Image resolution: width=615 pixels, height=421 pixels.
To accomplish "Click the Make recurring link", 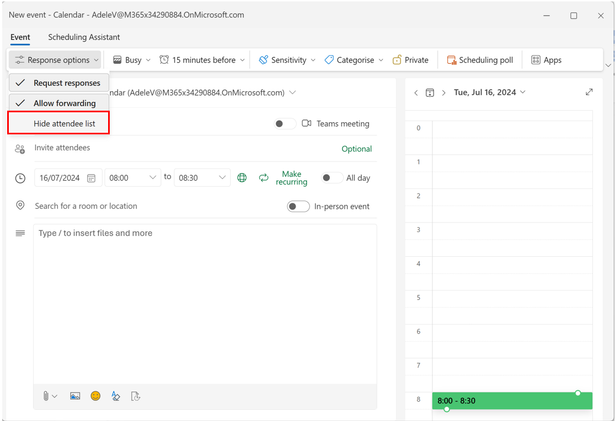I will point(291,178).
